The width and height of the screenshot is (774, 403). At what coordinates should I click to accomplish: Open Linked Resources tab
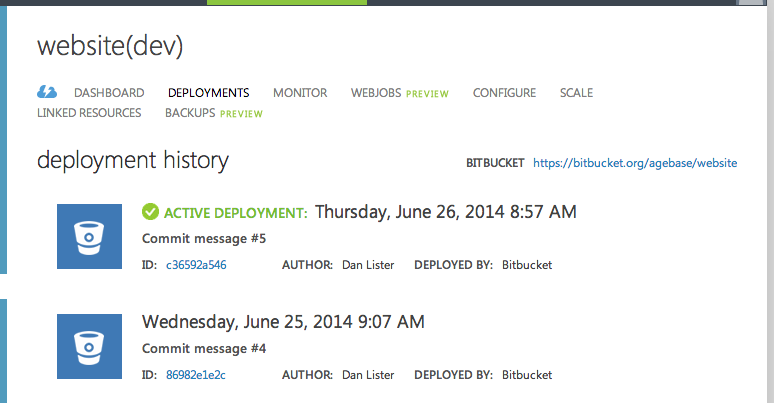coord(89,113)
